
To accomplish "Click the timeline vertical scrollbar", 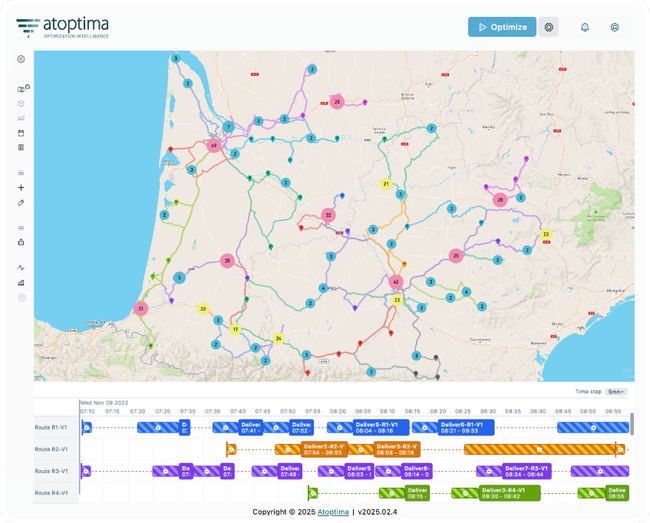I will 630,424.
